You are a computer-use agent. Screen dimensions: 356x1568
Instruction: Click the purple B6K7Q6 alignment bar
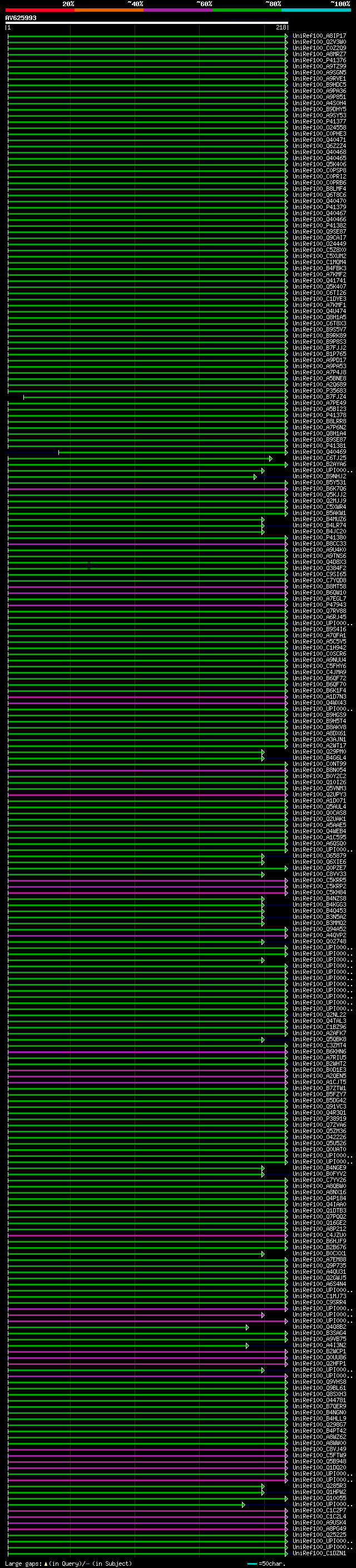[x=147, y=489]
